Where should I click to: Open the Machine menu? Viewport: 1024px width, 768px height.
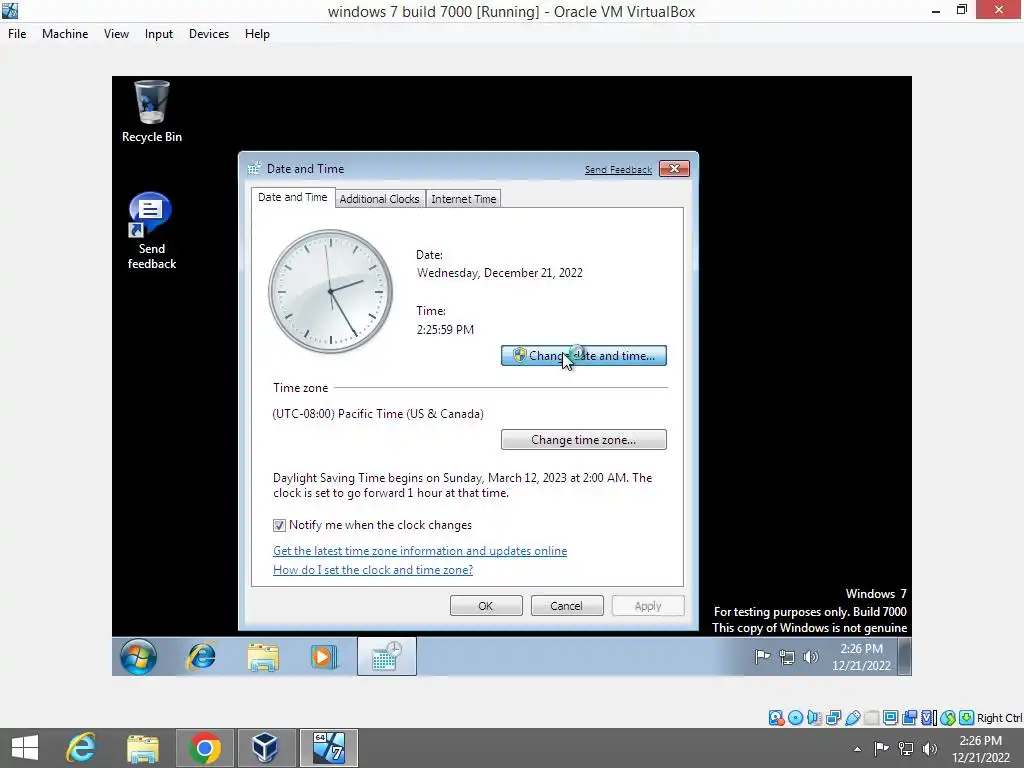[65, 34]
